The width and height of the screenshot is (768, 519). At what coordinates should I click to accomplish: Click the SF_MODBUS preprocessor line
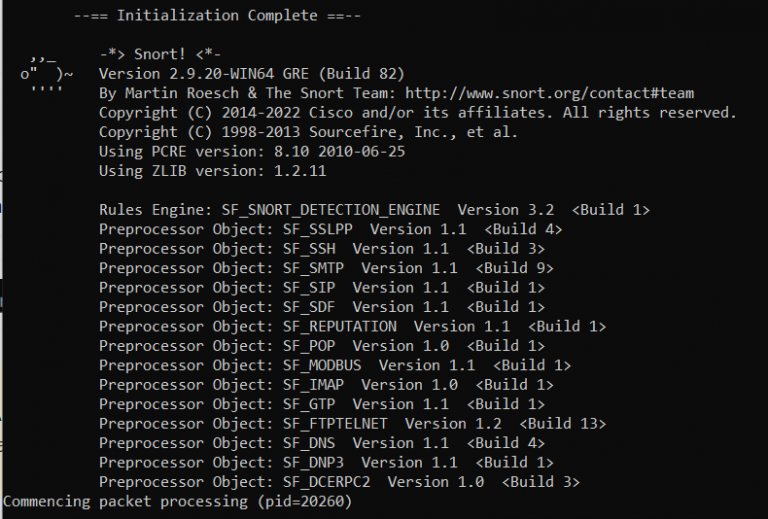tap(335, 365)
